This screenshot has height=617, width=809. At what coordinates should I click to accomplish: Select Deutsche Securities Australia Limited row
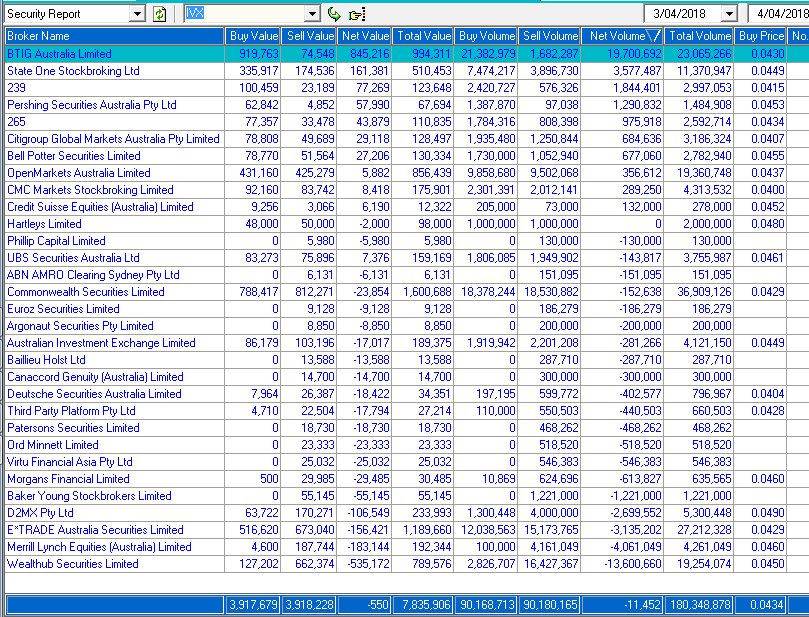click(407, 394)
